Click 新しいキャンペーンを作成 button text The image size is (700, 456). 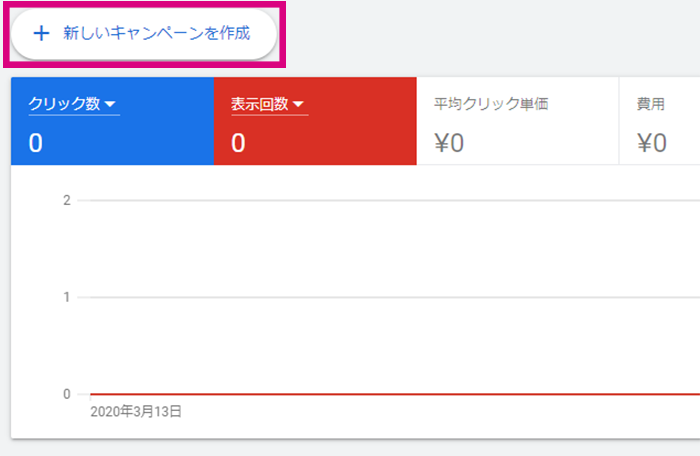pos(157,33)
